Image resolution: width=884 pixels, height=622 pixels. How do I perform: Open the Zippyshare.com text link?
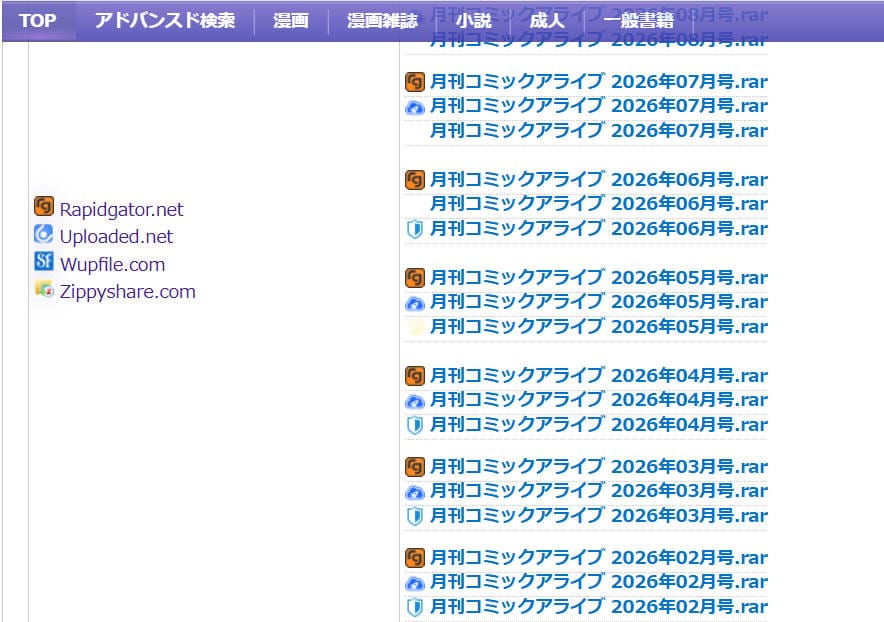128,292
